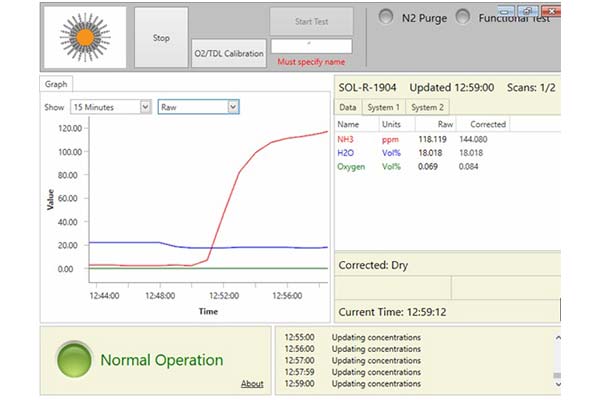Open O2/TDL Calibration
Screen dimensions: 600x400
coord(229,54)
